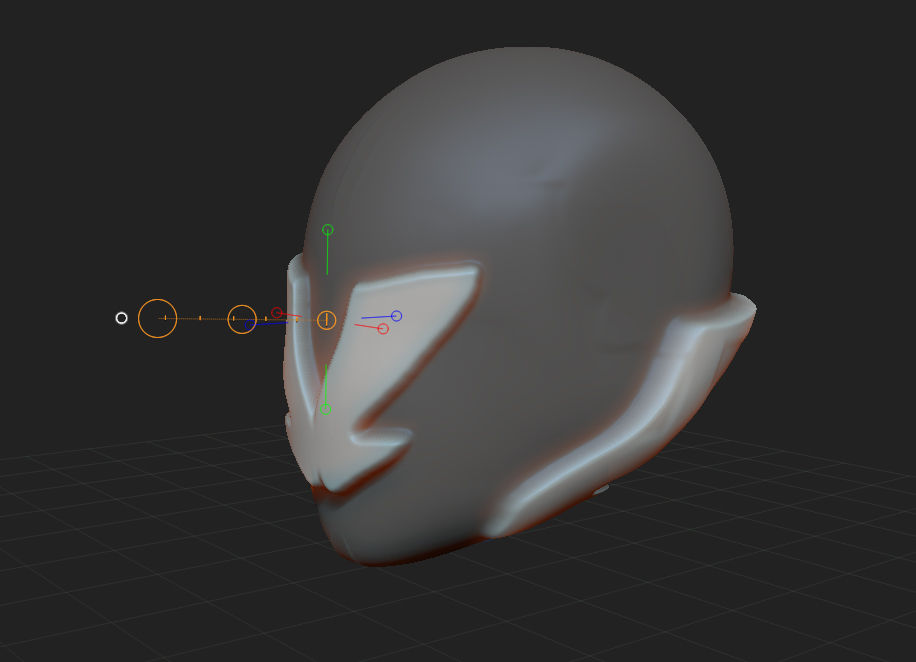Click the small white ring transpose handle
The height and width of the screenshot is (662, 916).
pos(122,318)
